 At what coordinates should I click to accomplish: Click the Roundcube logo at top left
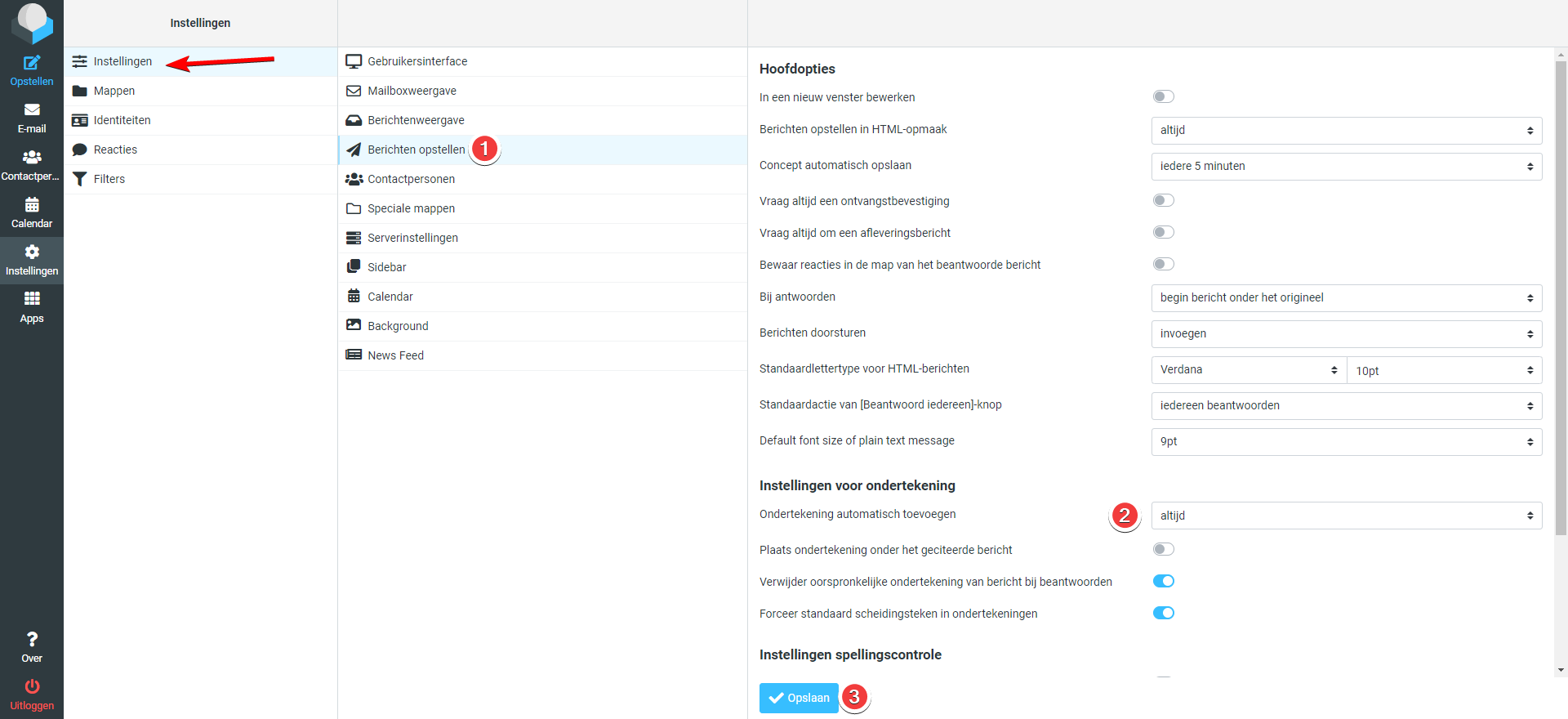pos(32,22)
